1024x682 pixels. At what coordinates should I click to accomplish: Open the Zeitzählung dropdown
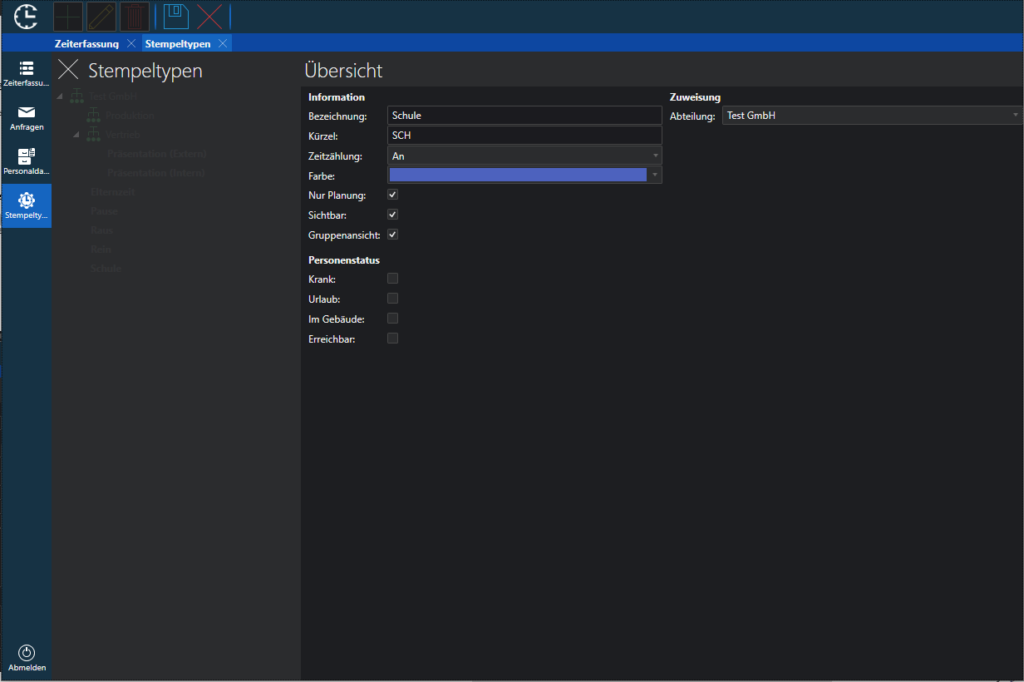(x=524, y=155)
